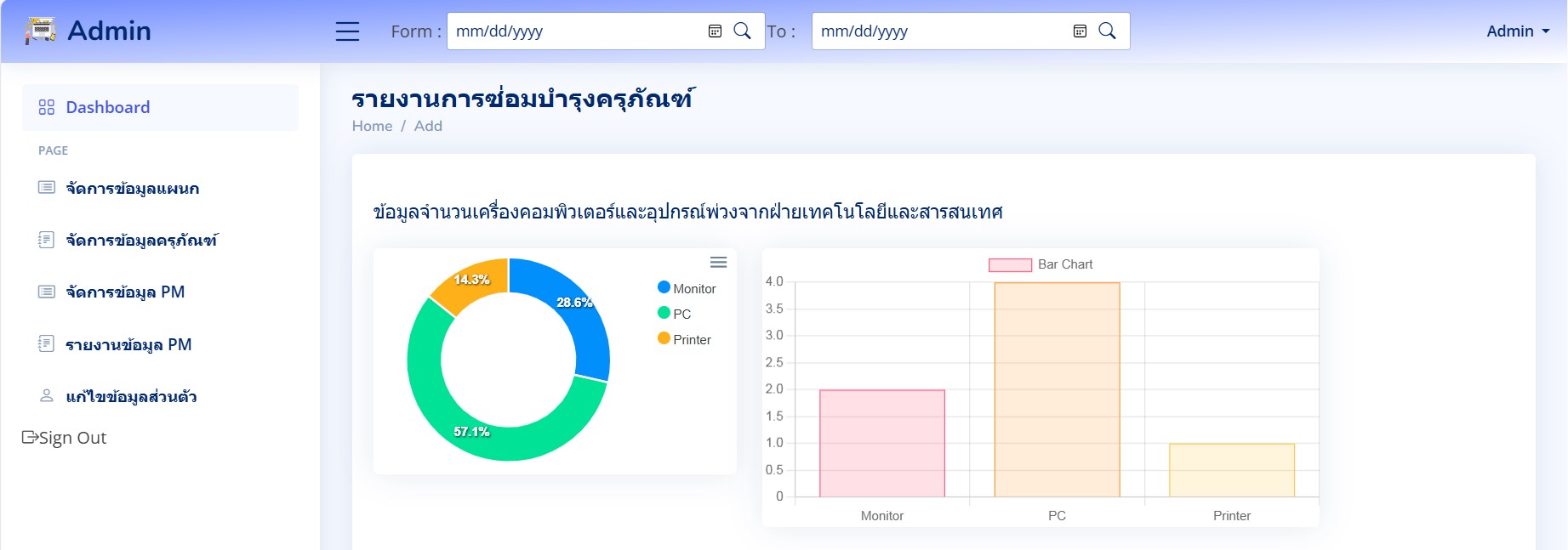Open the จัดการข้อมูลครุภัณฑ์ sidebar item
The height and width of the screenshot is (550, 1568).
141,241
